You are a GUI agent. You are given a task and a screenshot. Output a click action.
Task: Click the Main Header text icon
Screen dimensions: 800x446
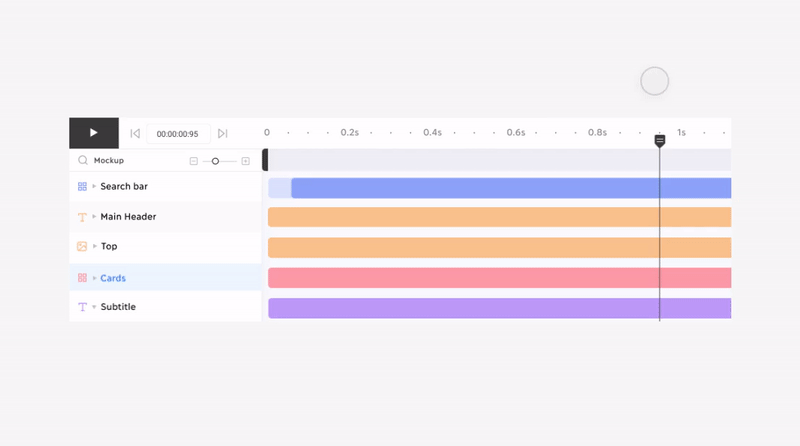point(82,217)
